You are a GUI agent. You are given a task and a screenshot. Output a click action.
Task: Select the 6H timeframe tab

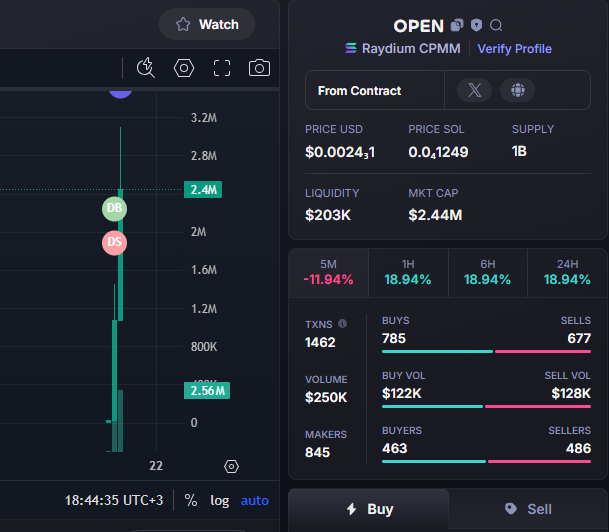coord(488,273)
